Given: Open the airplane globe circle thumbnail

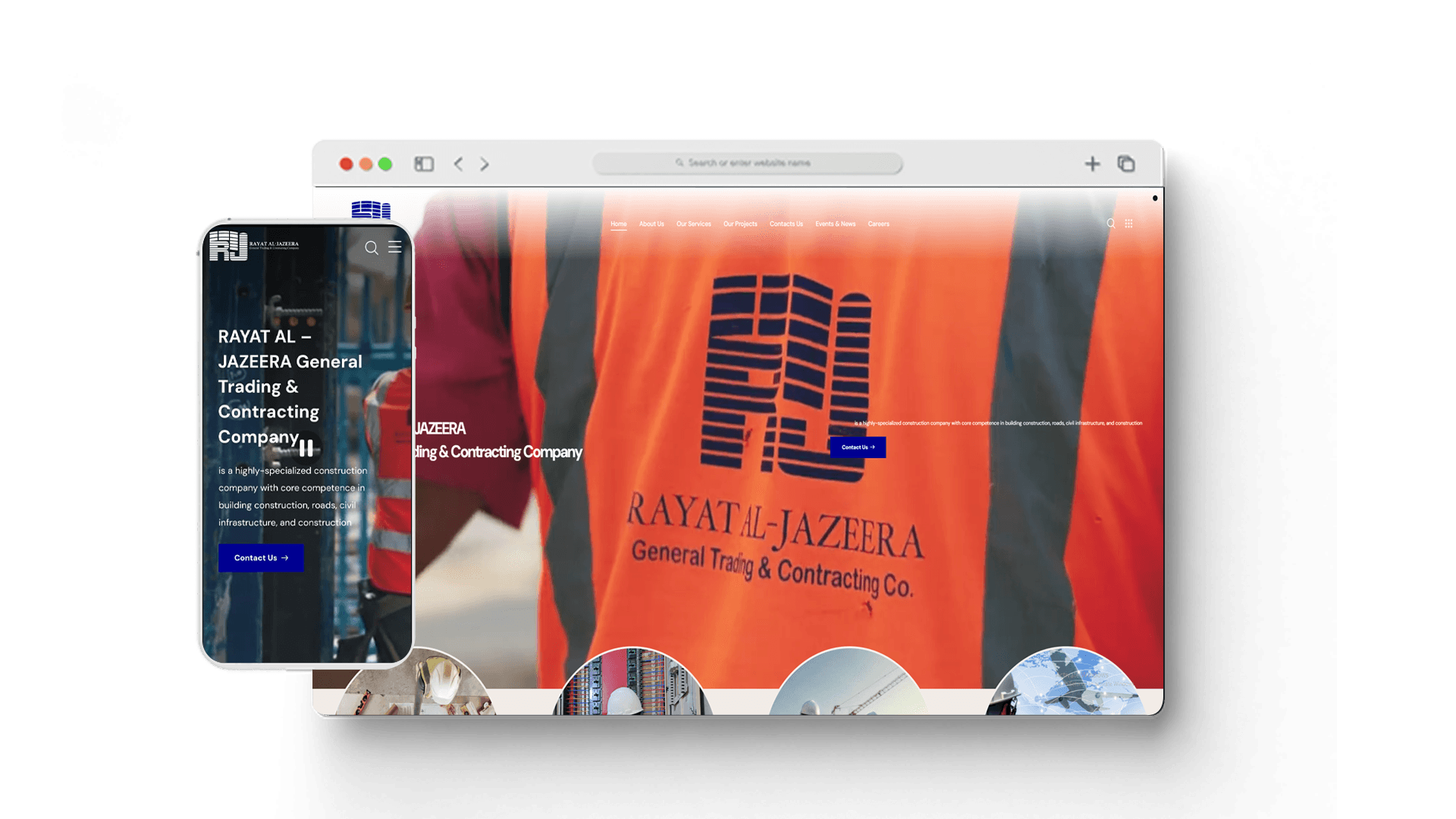Looking at the screenshot, I should click(x=1065, y=682).
